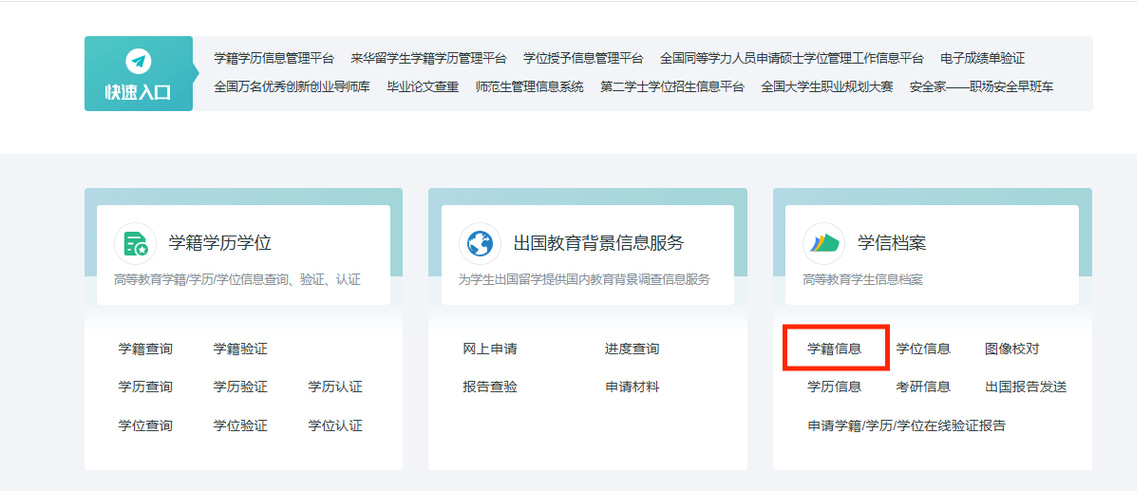Click the 快速入口 label

pos(138,93)
